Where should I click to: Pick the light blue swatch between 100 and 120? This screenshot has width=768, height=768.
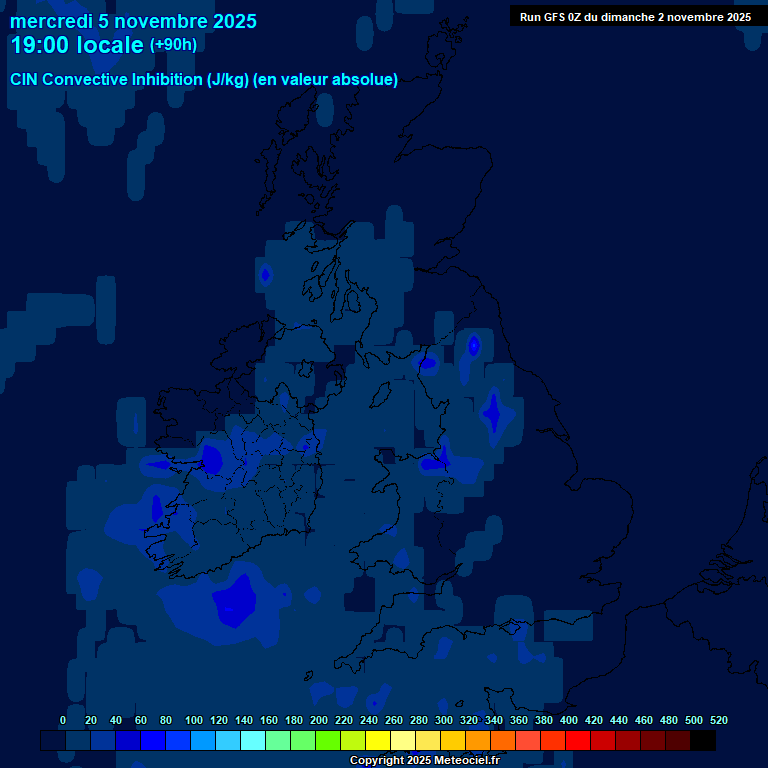[x=203, y=741]
